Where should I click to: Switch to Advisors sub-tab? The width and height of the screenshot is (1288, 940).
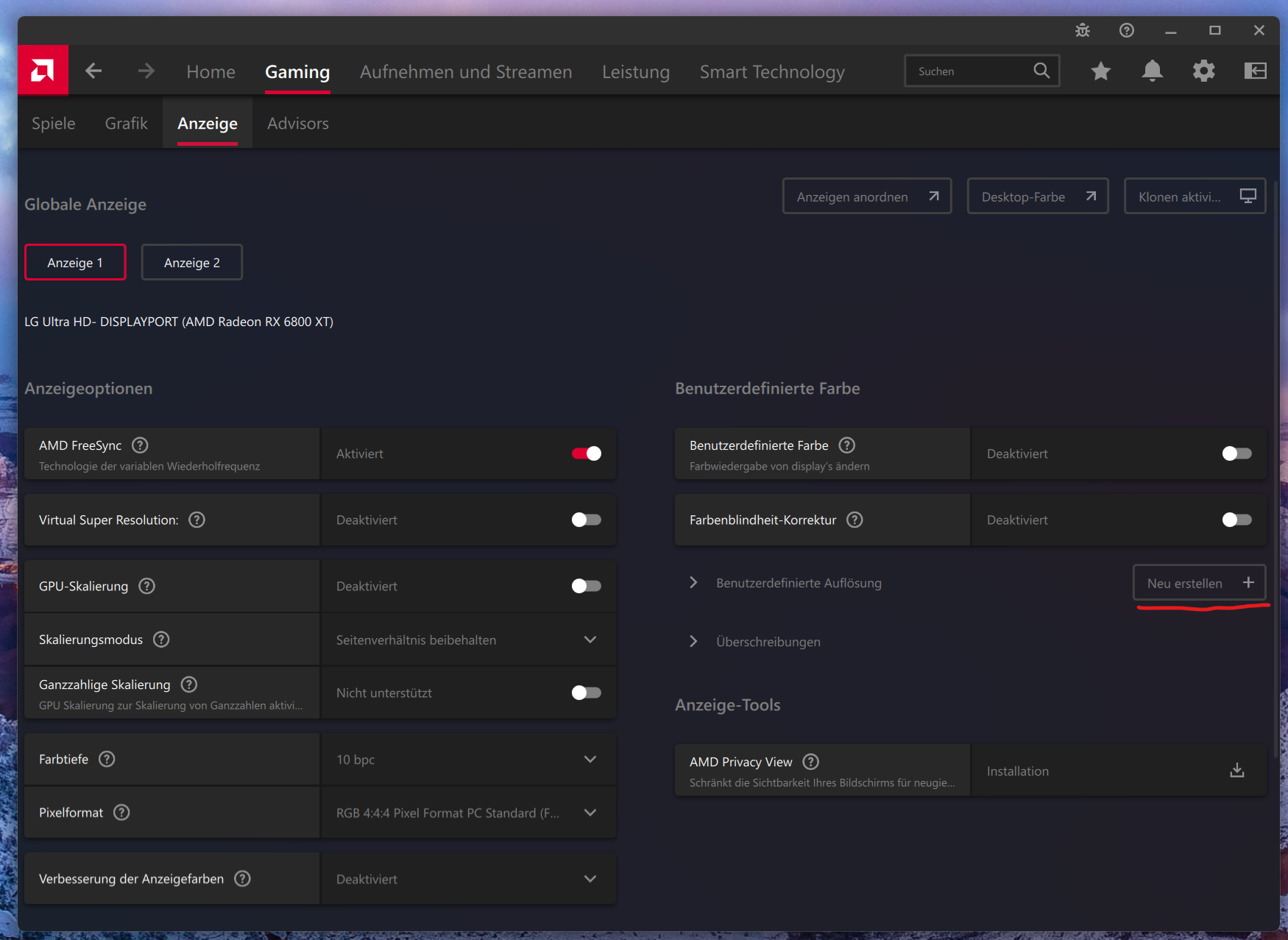[x=298, y=123]
